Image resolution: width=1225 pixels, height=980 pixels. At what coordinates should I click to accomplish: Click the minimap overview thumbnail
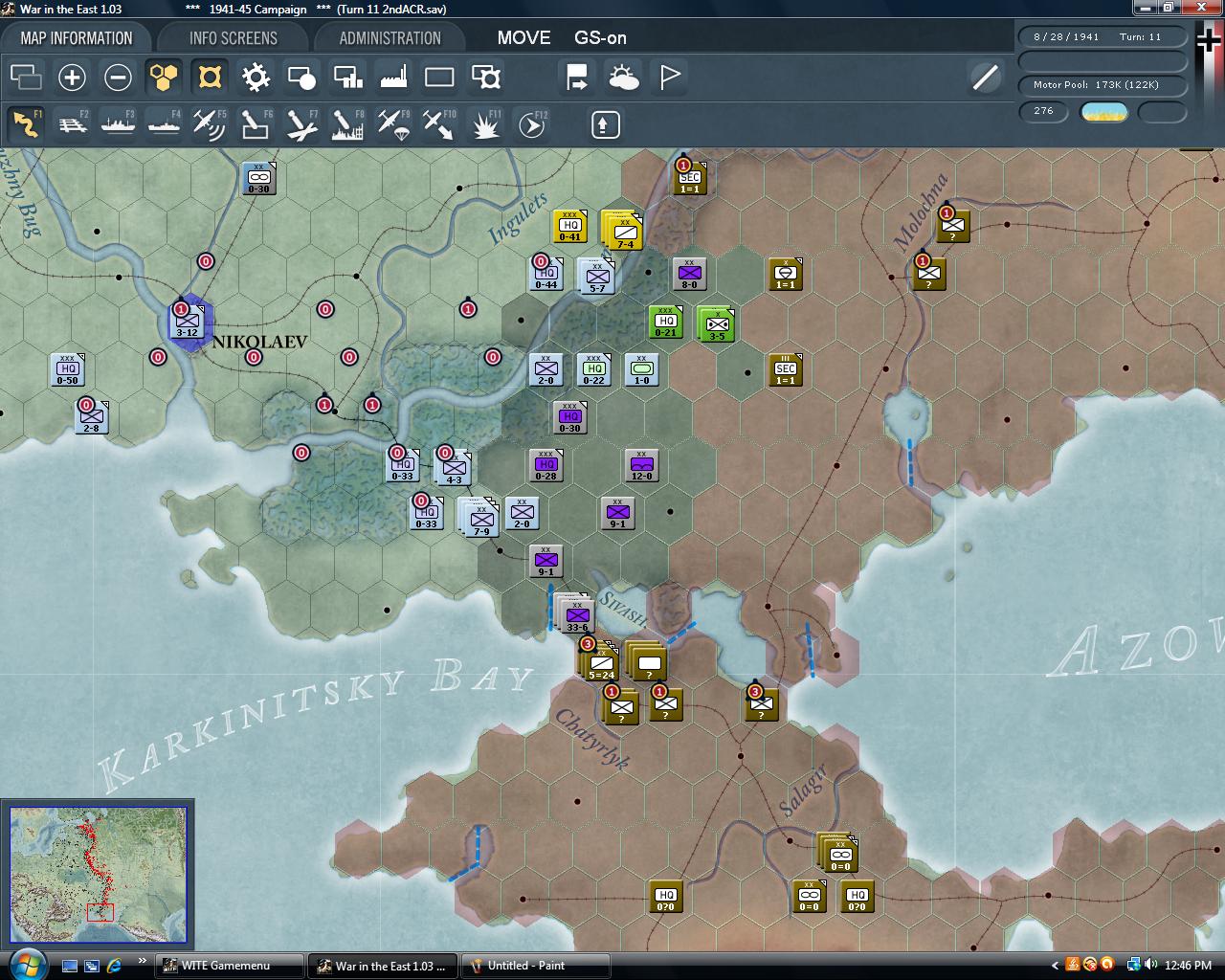[98, 873]
